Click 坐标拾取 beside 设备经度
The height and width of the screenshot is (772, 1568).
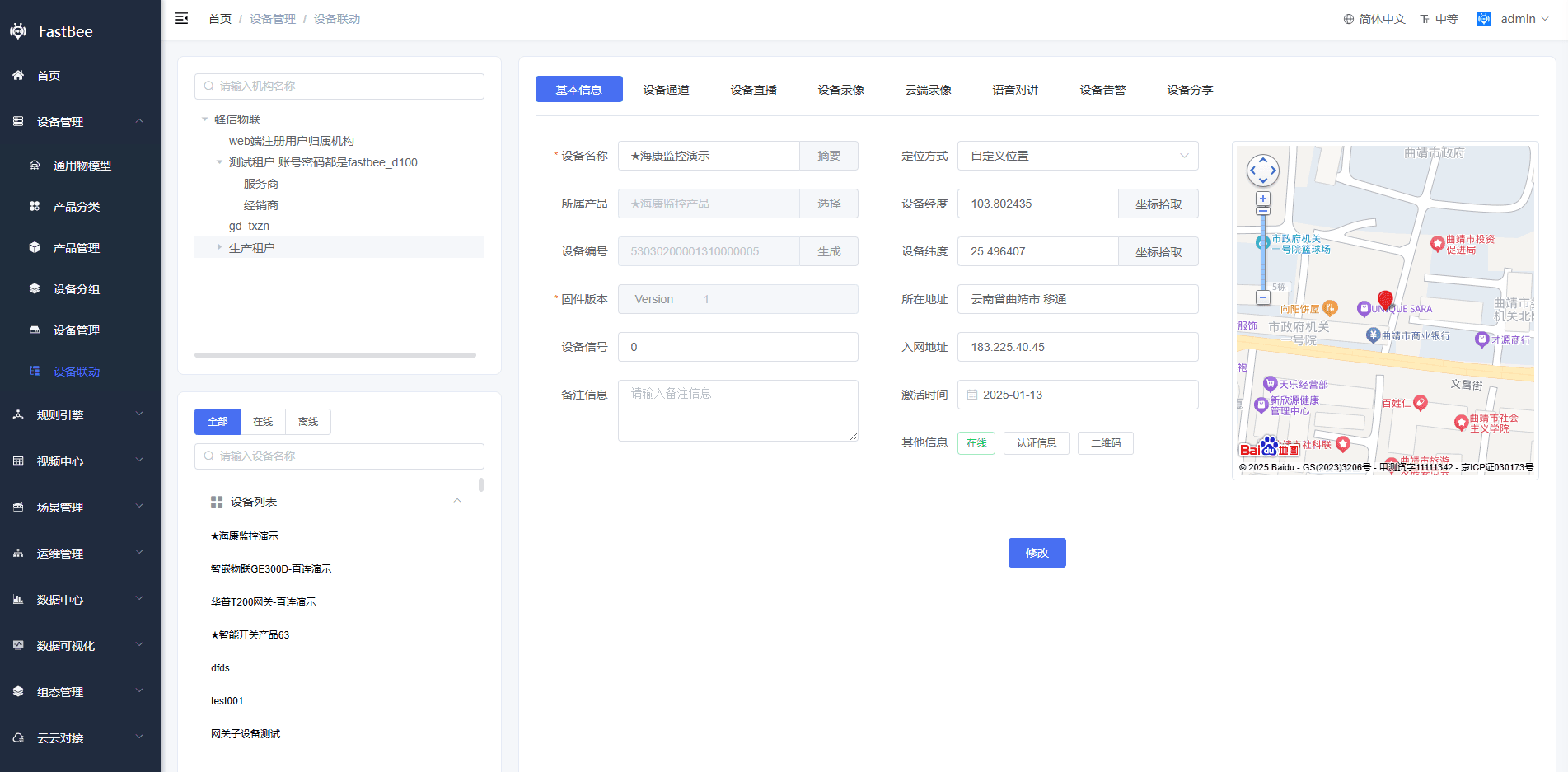click(1158, 204)
